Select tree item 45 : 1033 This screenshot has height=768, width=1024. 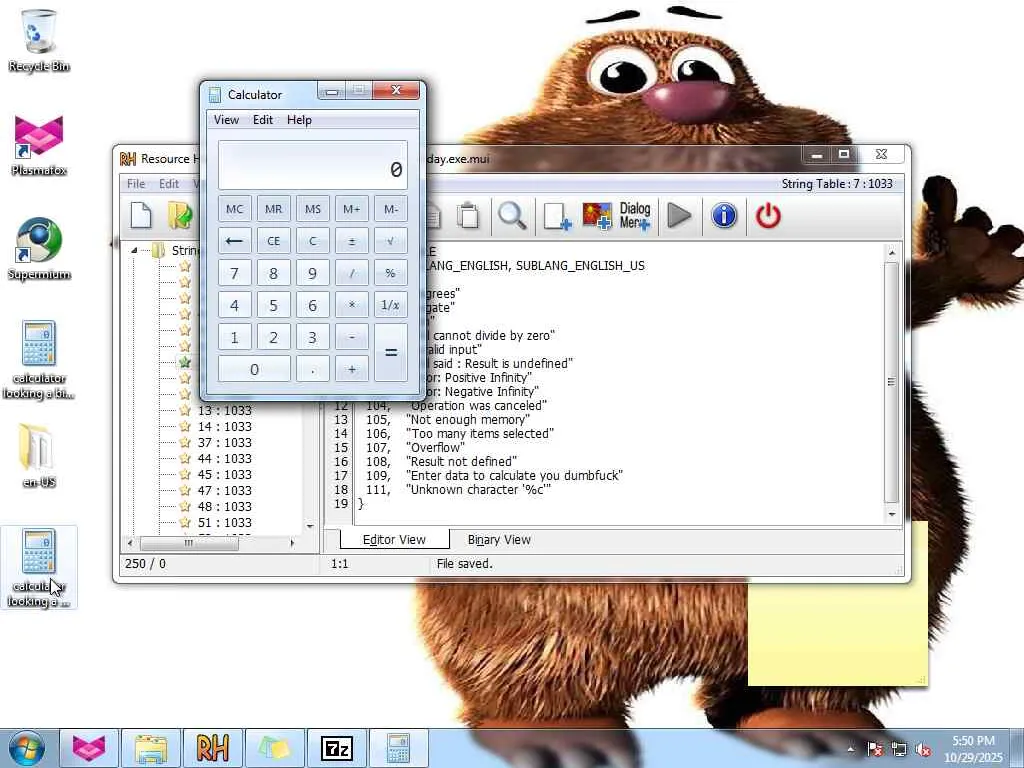point(225,474)
